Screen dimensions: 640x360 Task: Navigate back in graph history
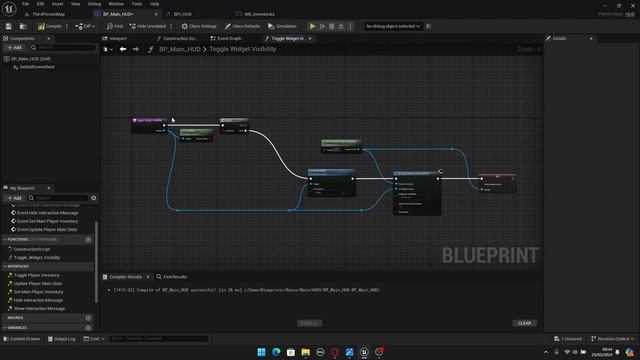coord(123,49)
